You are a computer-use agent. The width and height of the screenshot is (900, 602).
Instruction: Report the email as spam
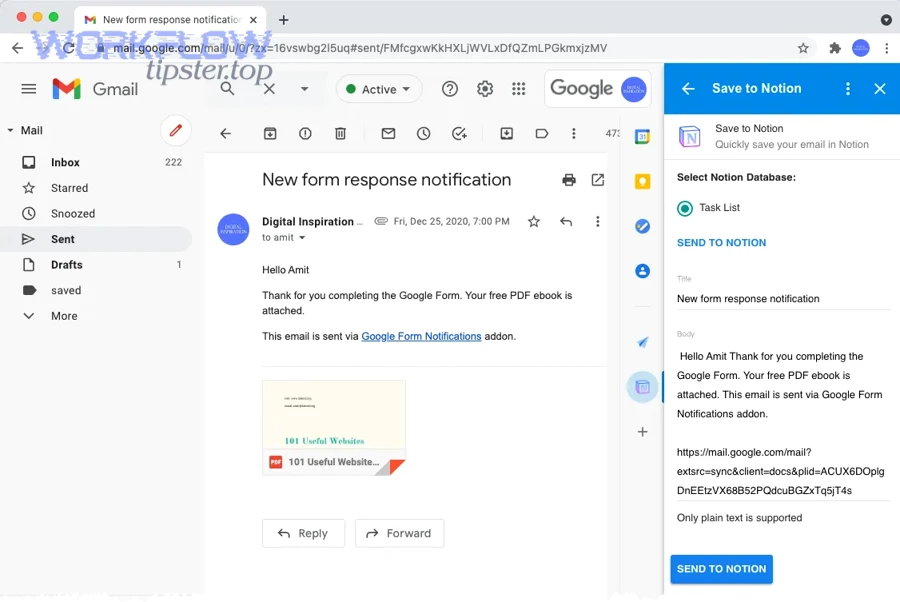[x=305, y=133]
